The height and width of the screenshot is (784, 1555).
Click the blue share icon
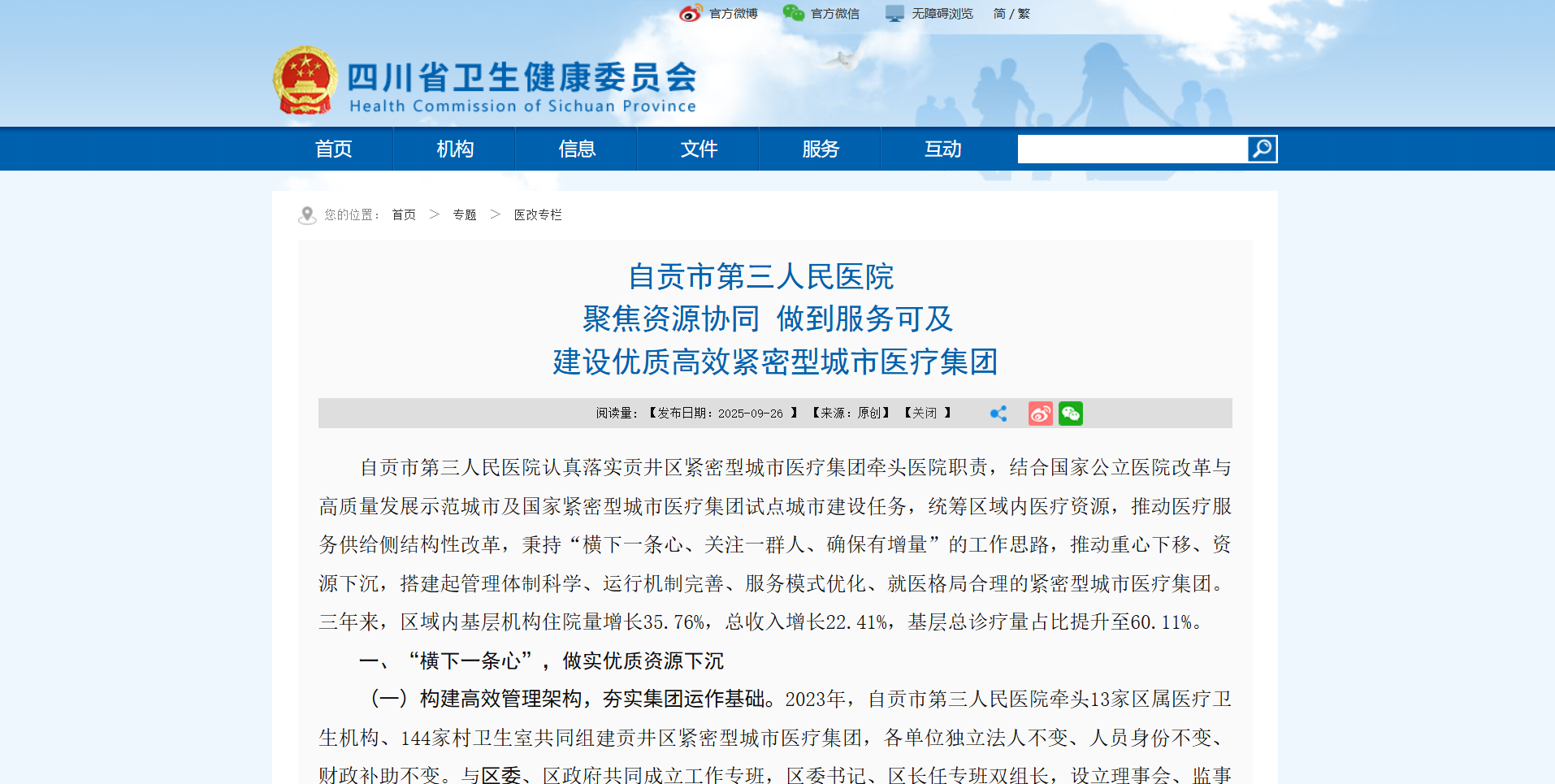pos(998,414)
